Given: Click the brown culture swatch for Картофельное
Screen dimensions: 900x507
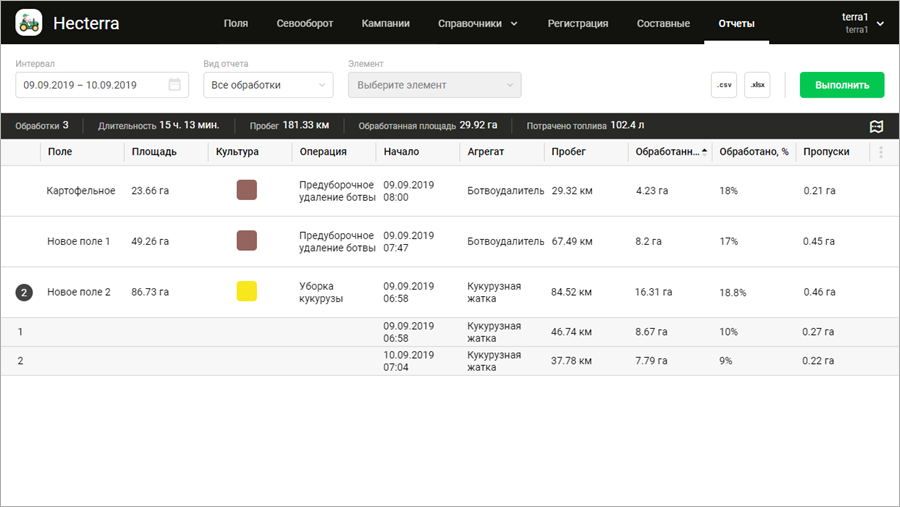Looking at the screenshot, I should coord(247,190).
